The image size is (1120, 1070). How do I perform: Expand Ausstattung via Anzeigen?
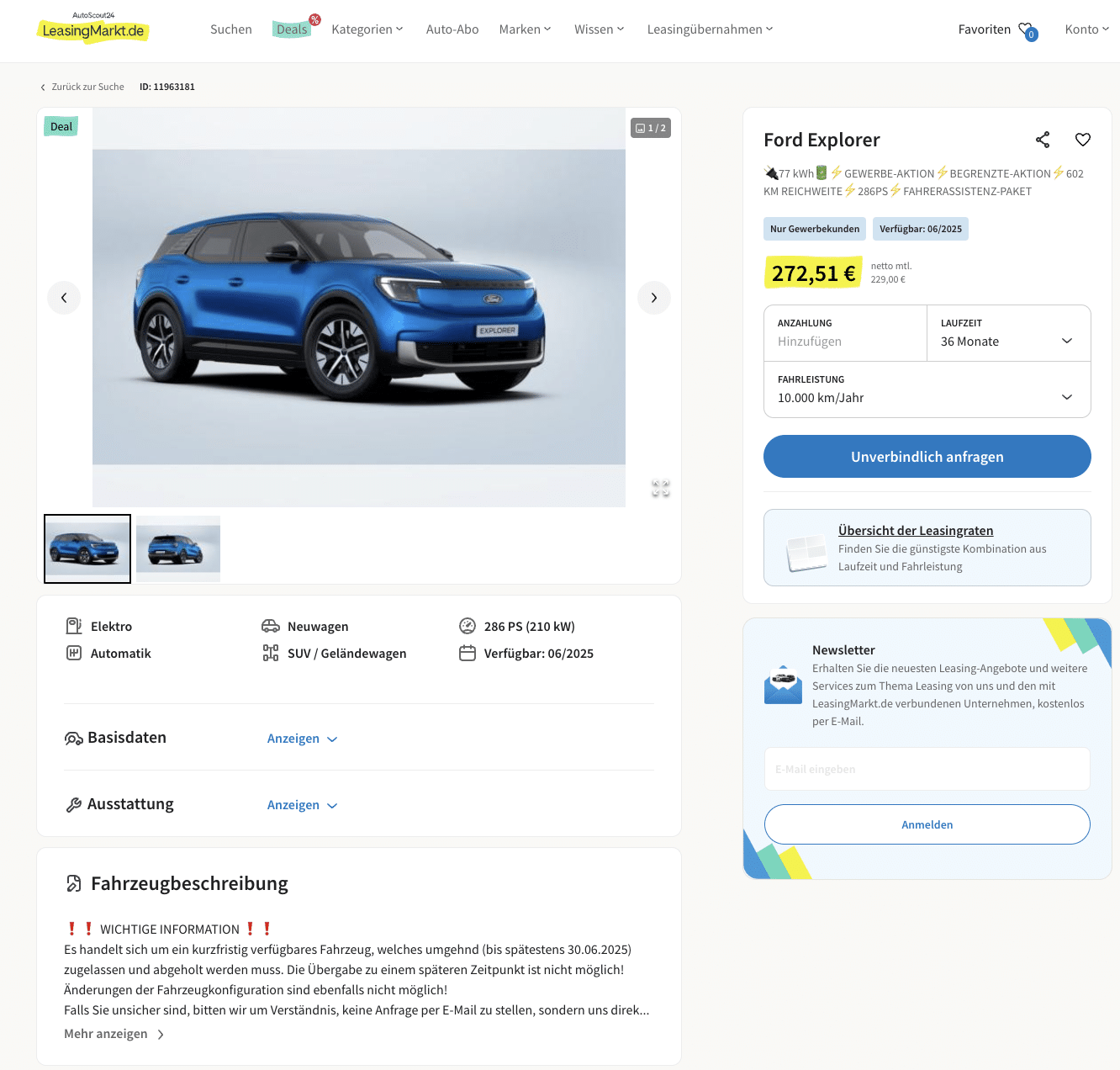[303, 805]
